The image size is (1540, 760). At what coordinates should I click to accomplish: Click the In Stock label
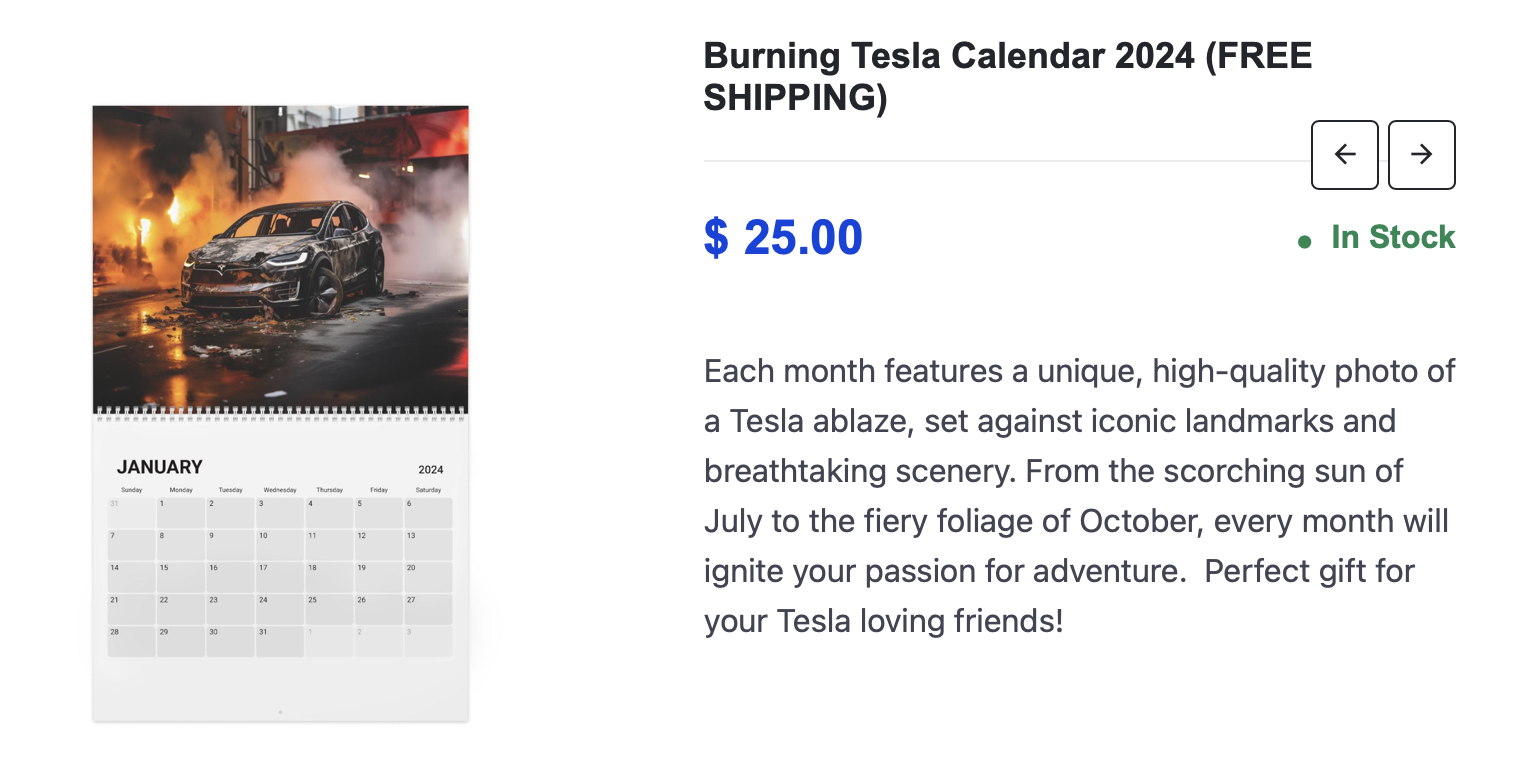[x=1393, y=237]
